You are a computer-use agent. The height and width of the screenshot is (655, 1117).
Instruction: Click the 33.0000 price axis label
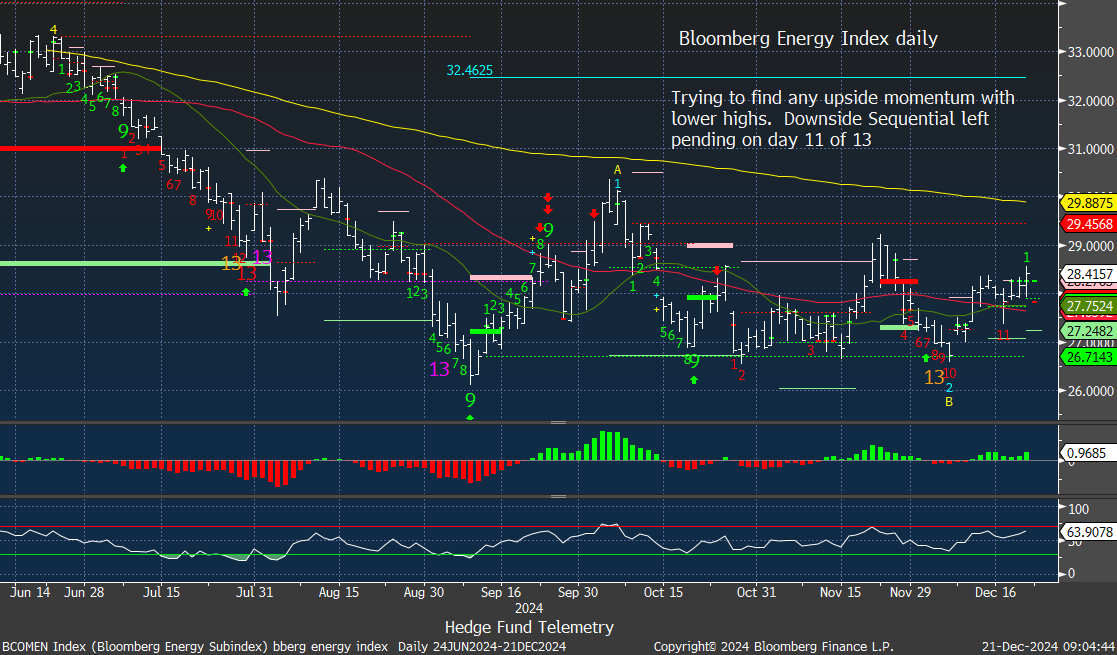1090,52
